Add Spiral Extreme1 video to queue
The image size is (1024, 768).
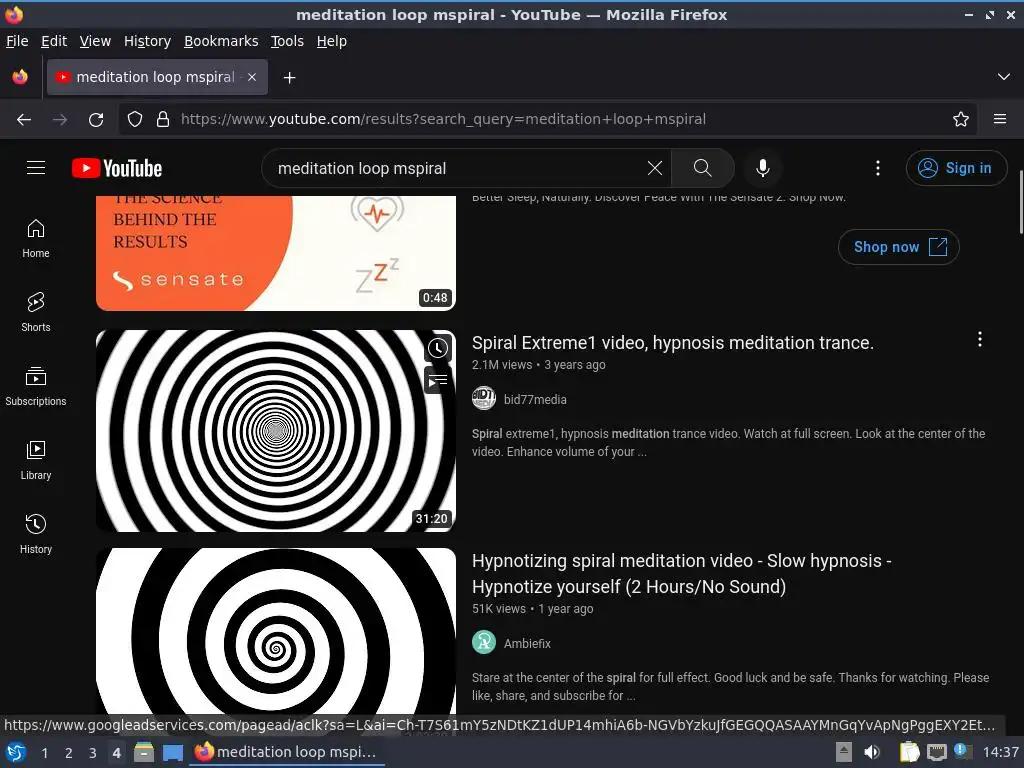pyautogui.click(x=438, y=380)
